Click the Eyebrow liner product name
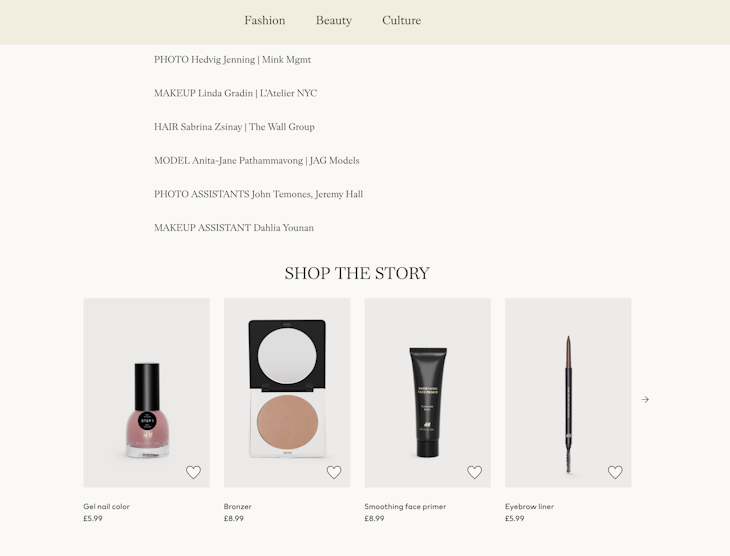Viewport: 730px width, 556px height. [529, 506]
